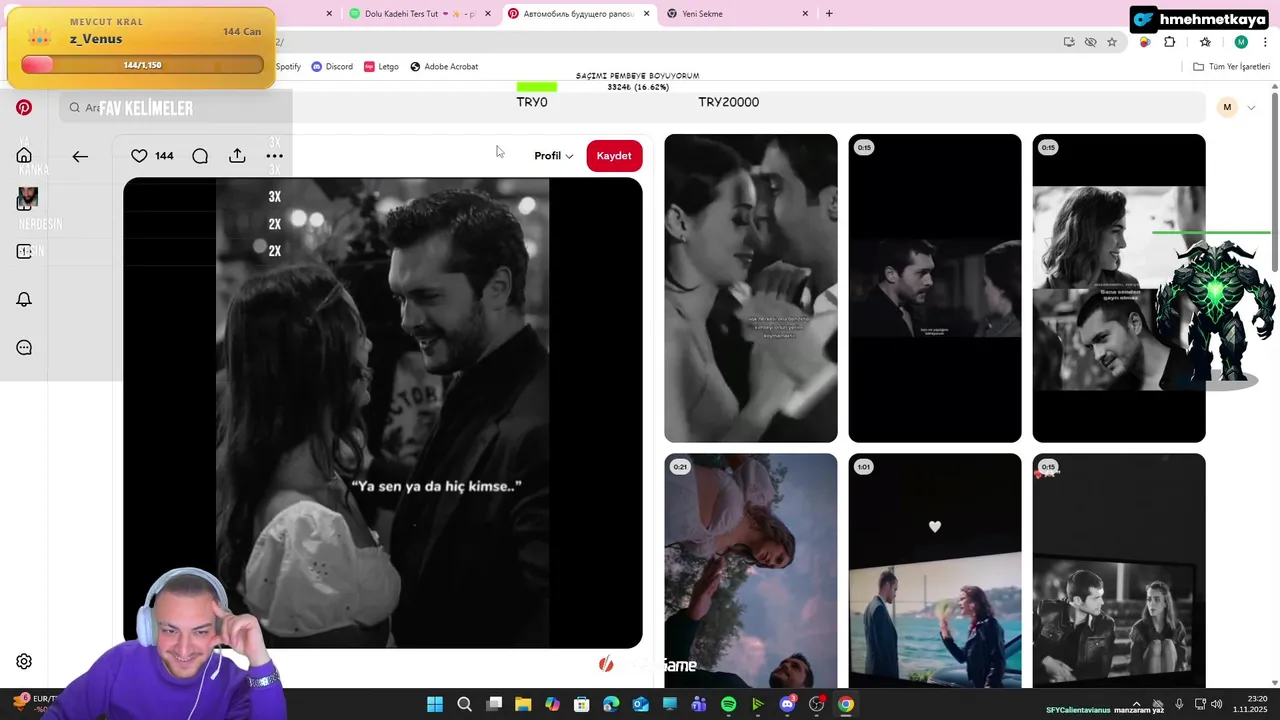This screenshot has height=720, width=1280.
Task: Bookmark this page with the star icon
Action: tap(1112, 42)
